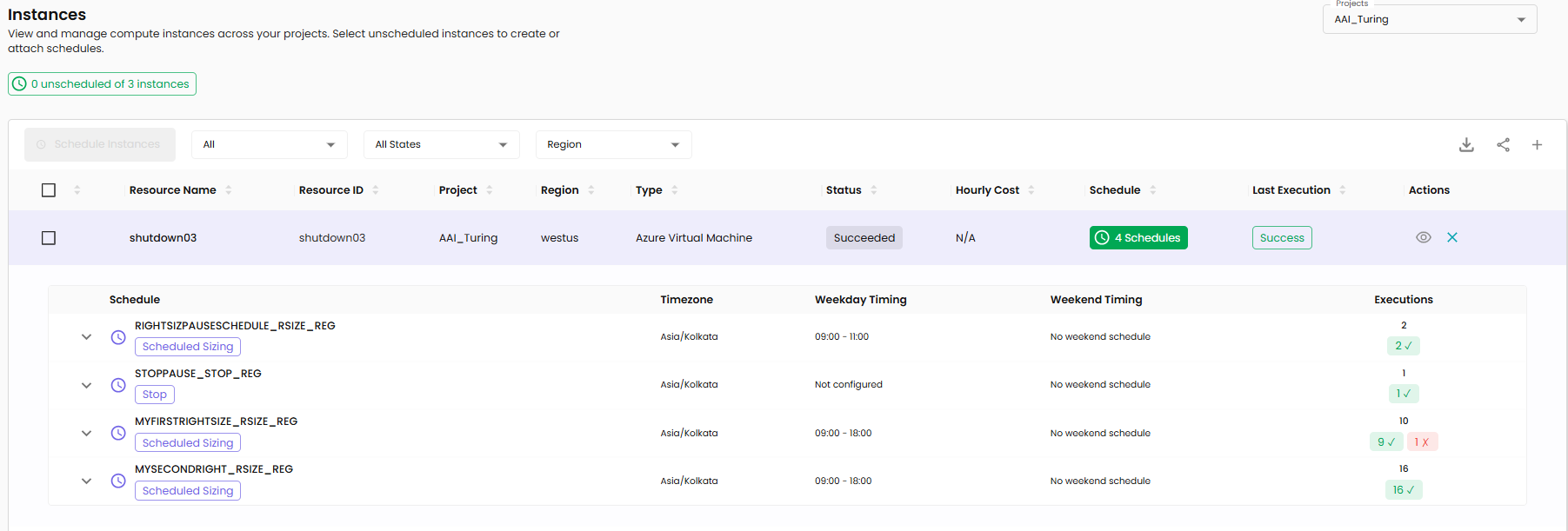The width and height of the screenshot is (1568, 531).
Task: Sort by Project column
Action: [x=490, y=190]
